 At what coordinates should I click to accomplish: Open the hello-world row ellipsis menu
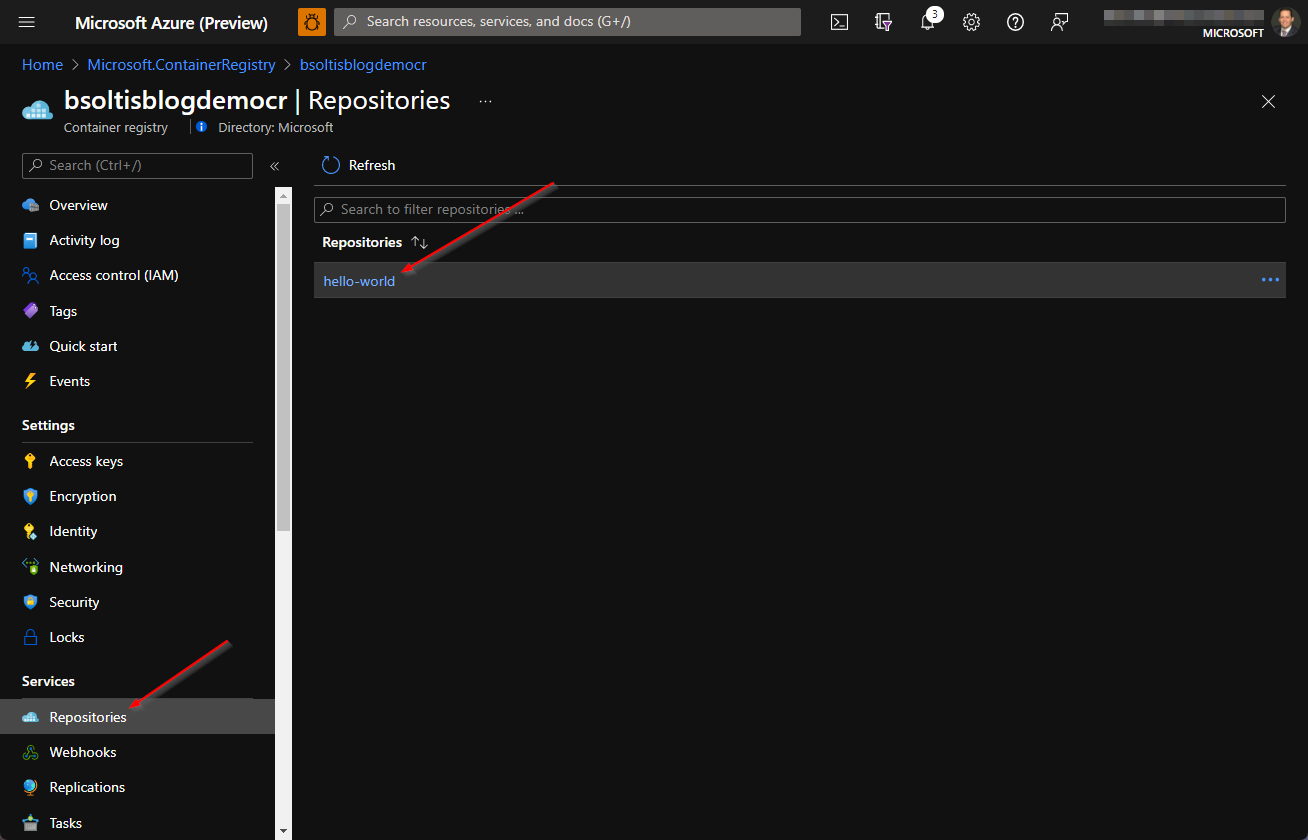point(1270,280)
